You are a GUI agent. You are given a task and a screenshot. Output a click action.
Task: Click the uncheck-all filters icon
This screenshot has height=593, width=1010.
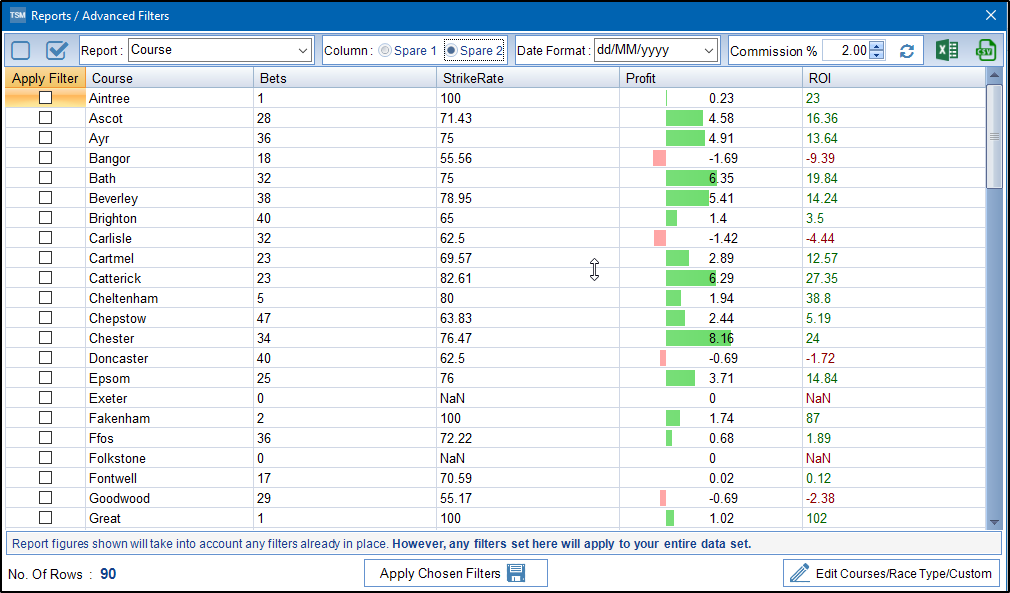point(21,50)
